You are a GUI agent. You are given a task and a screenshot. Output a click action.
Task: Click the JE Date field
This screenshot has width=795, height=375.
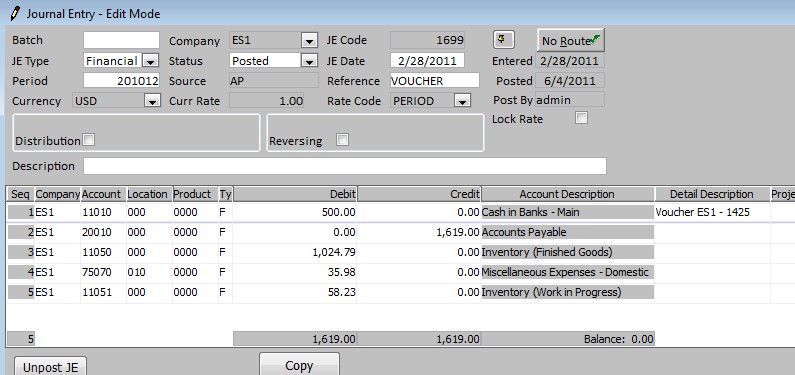pyautogui.click(x=427, y=61)
